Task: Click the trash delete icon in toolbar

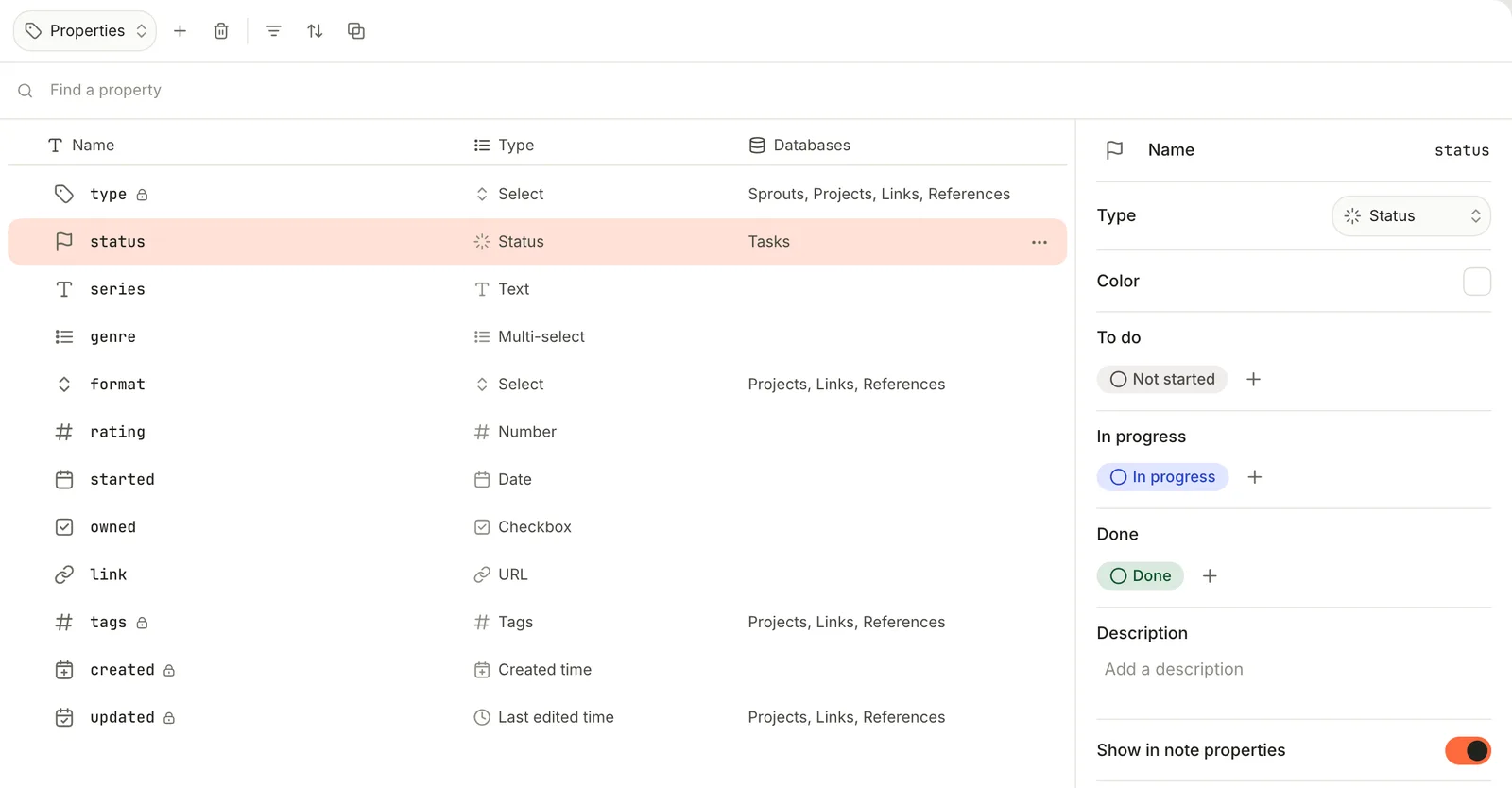Action: [x=221, y=31]
